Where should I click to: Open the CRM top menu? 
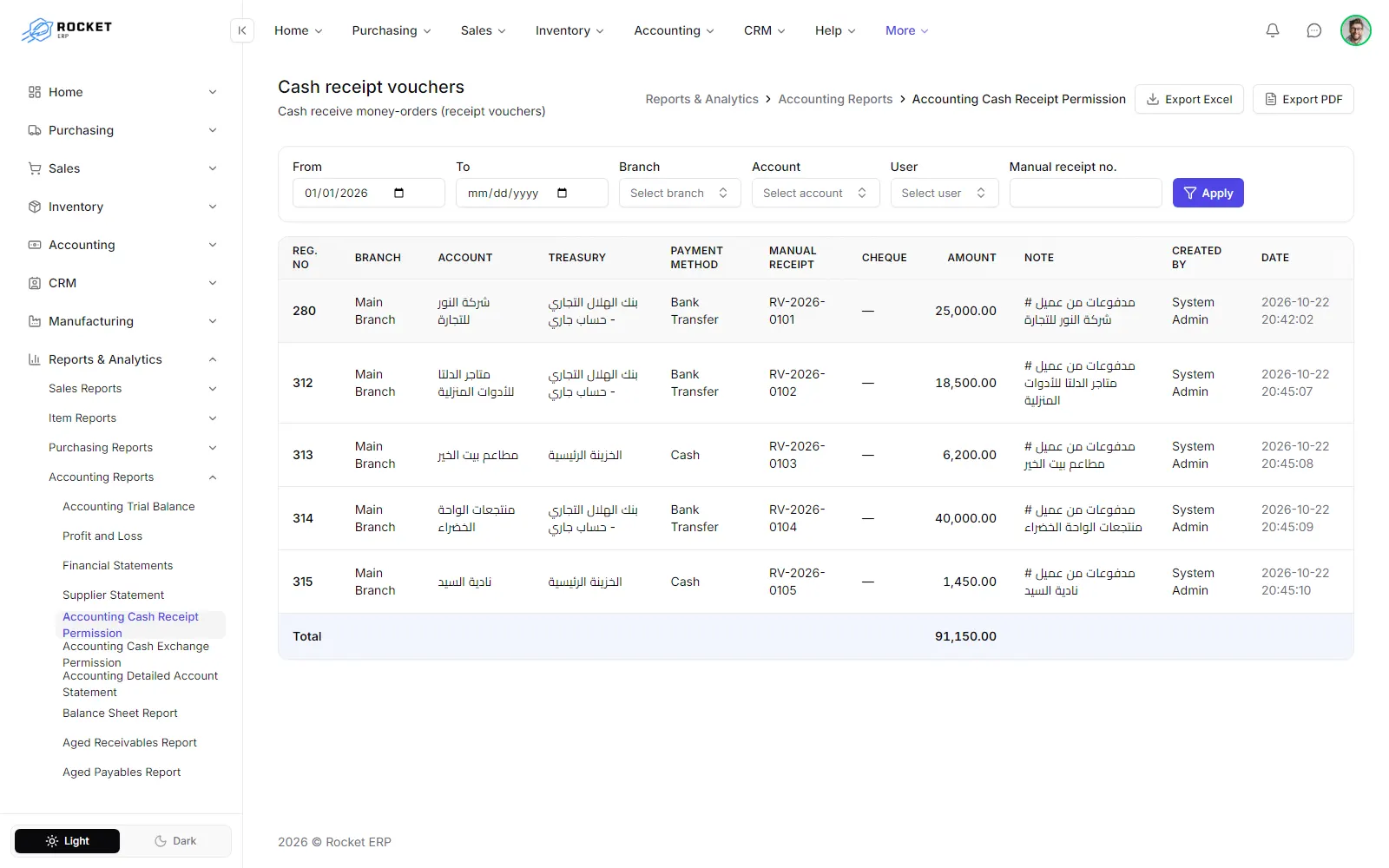click(765, 30)
